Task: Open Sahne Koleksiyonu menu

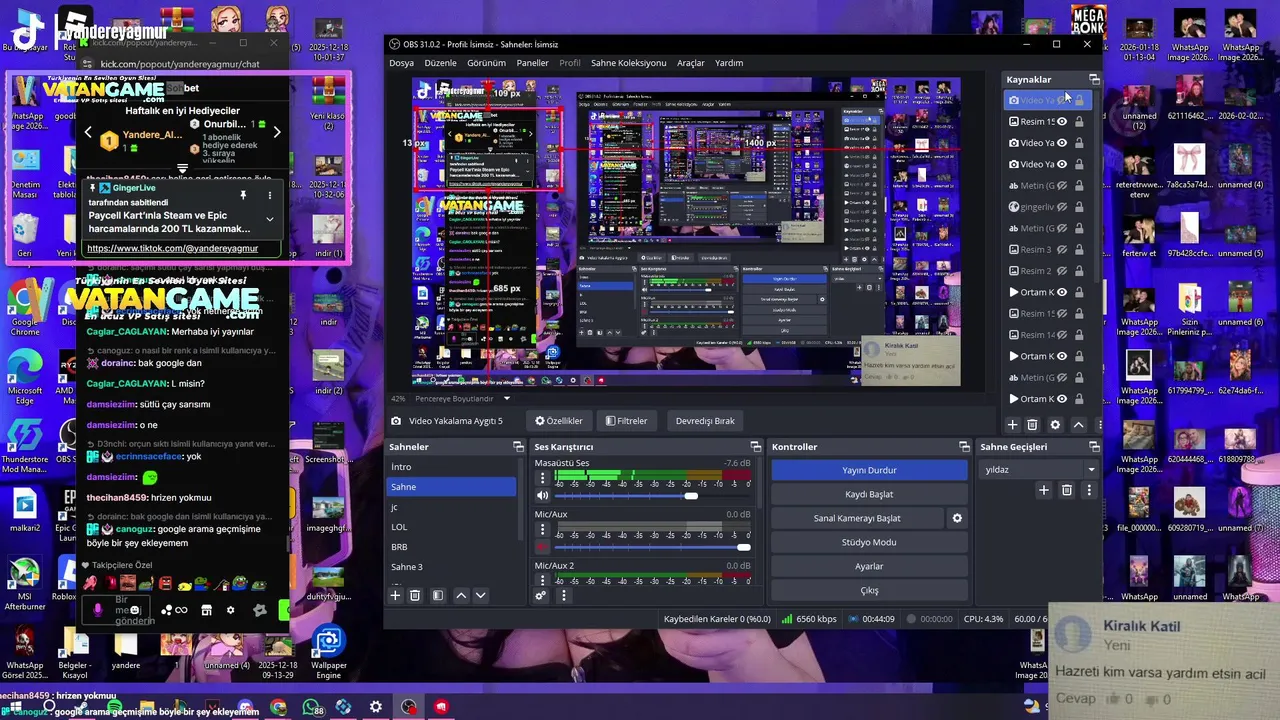Action: click(x=628, y=63)
